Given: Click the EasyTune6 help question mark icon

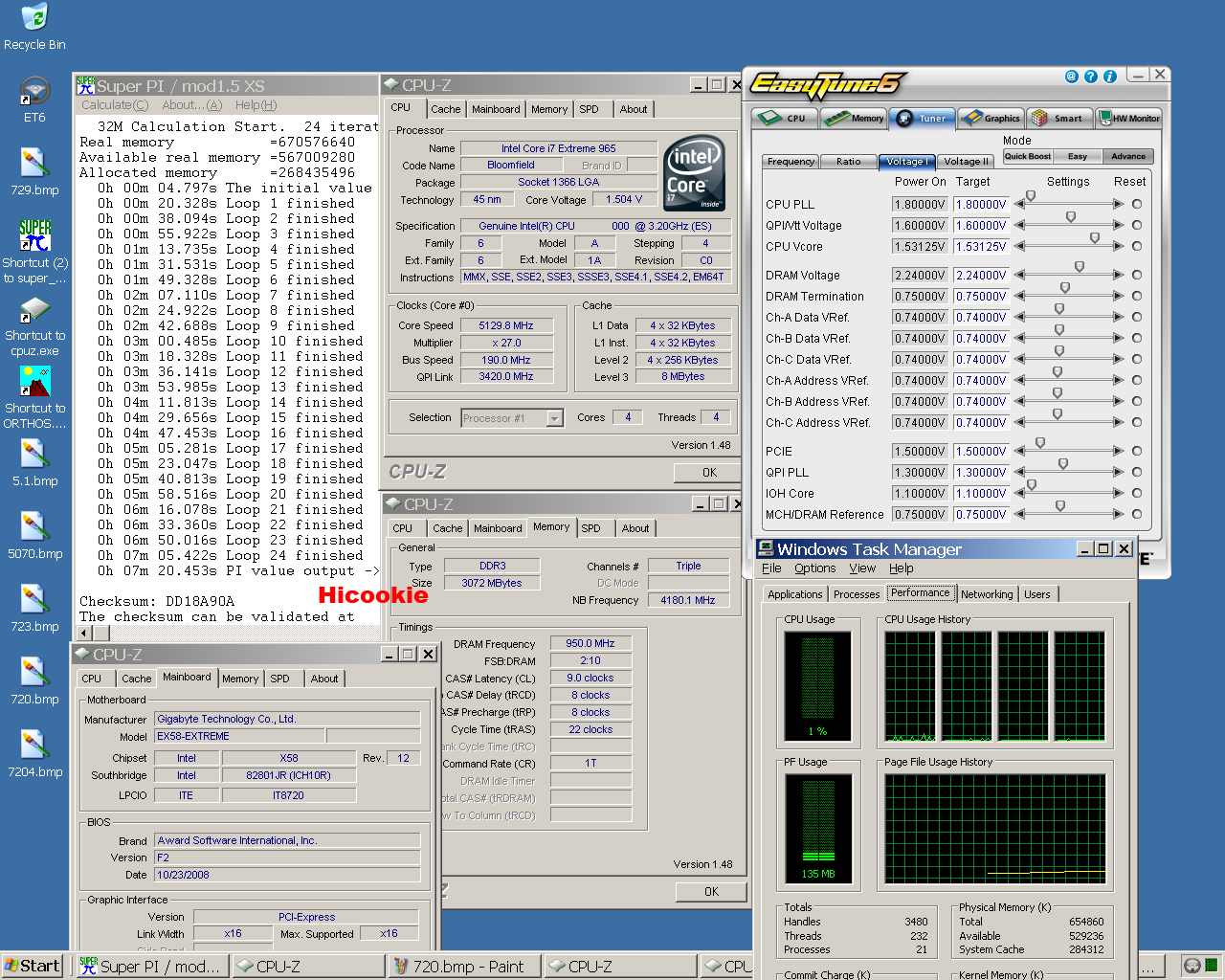Looking at the screenshot, I should [x=1091, y=77].
